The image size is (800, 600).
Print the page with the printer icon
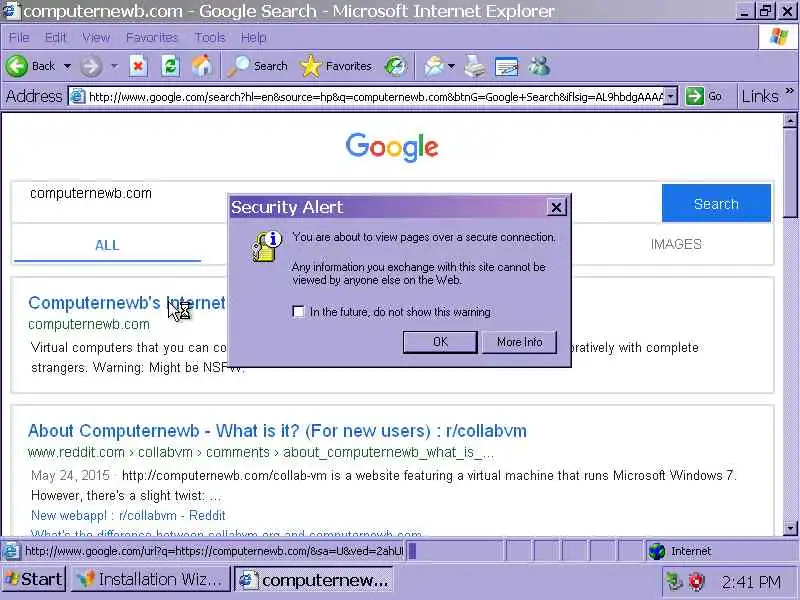[x=475, y=66]
